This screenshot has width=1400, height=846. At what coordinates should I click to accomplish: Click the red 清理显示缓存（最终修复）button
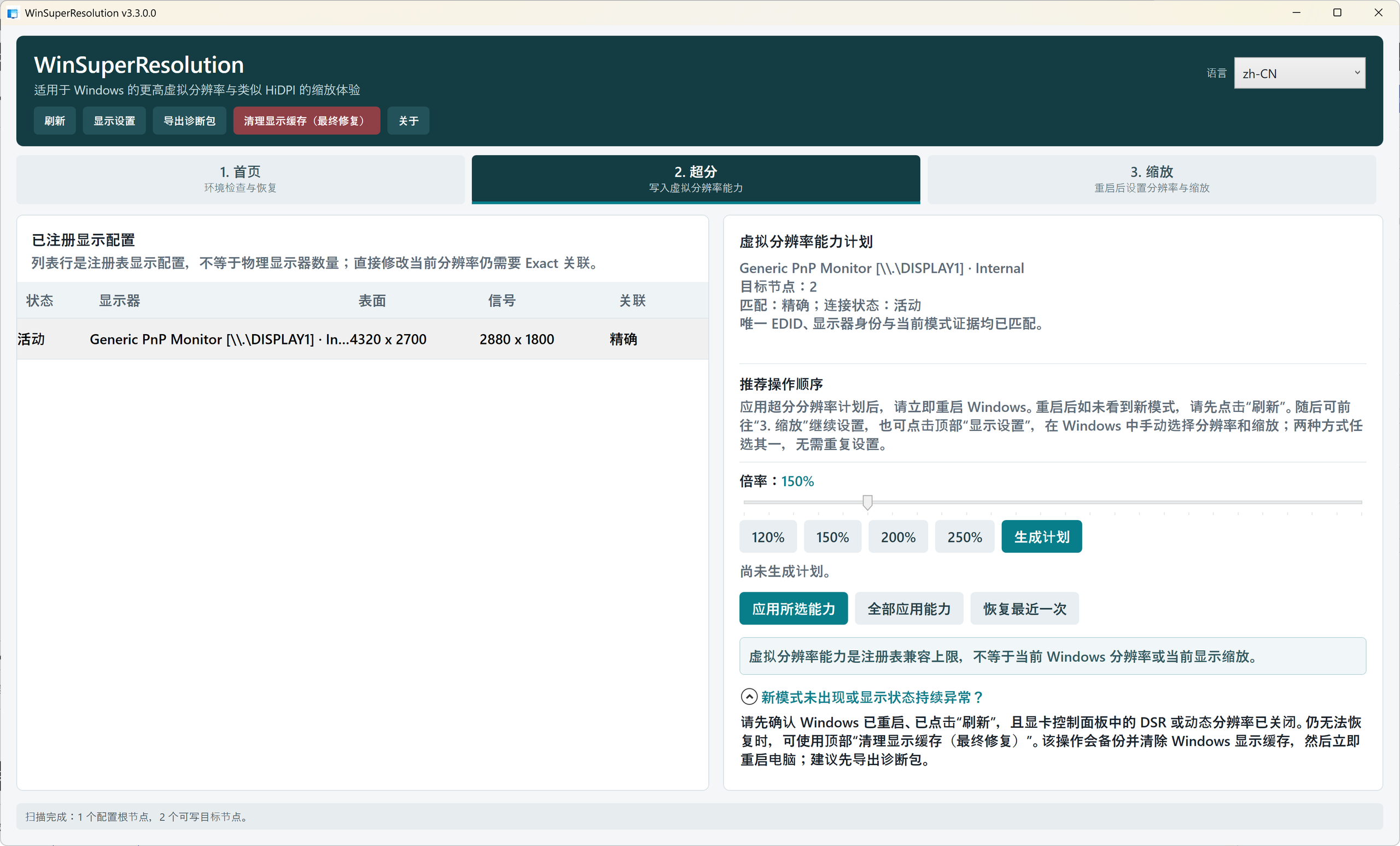307,120
